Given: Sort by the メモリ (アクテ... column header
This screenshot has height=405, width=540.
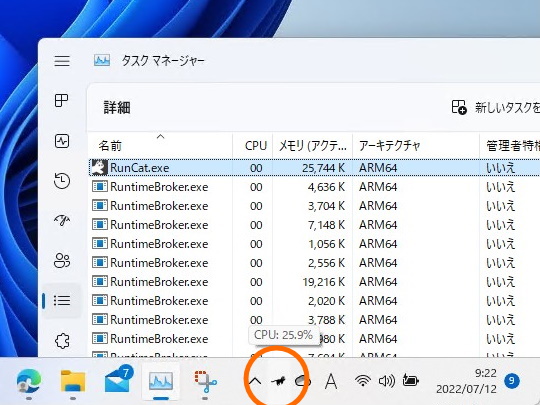Looking at the screenshot, I should pyautogui.click(x=313, y=146).
